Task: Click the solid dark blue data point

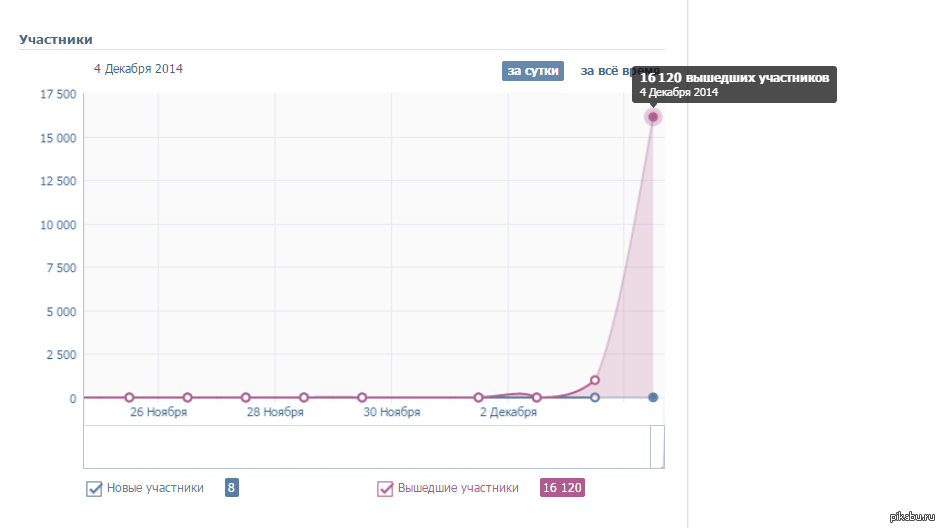Action: 653,398
